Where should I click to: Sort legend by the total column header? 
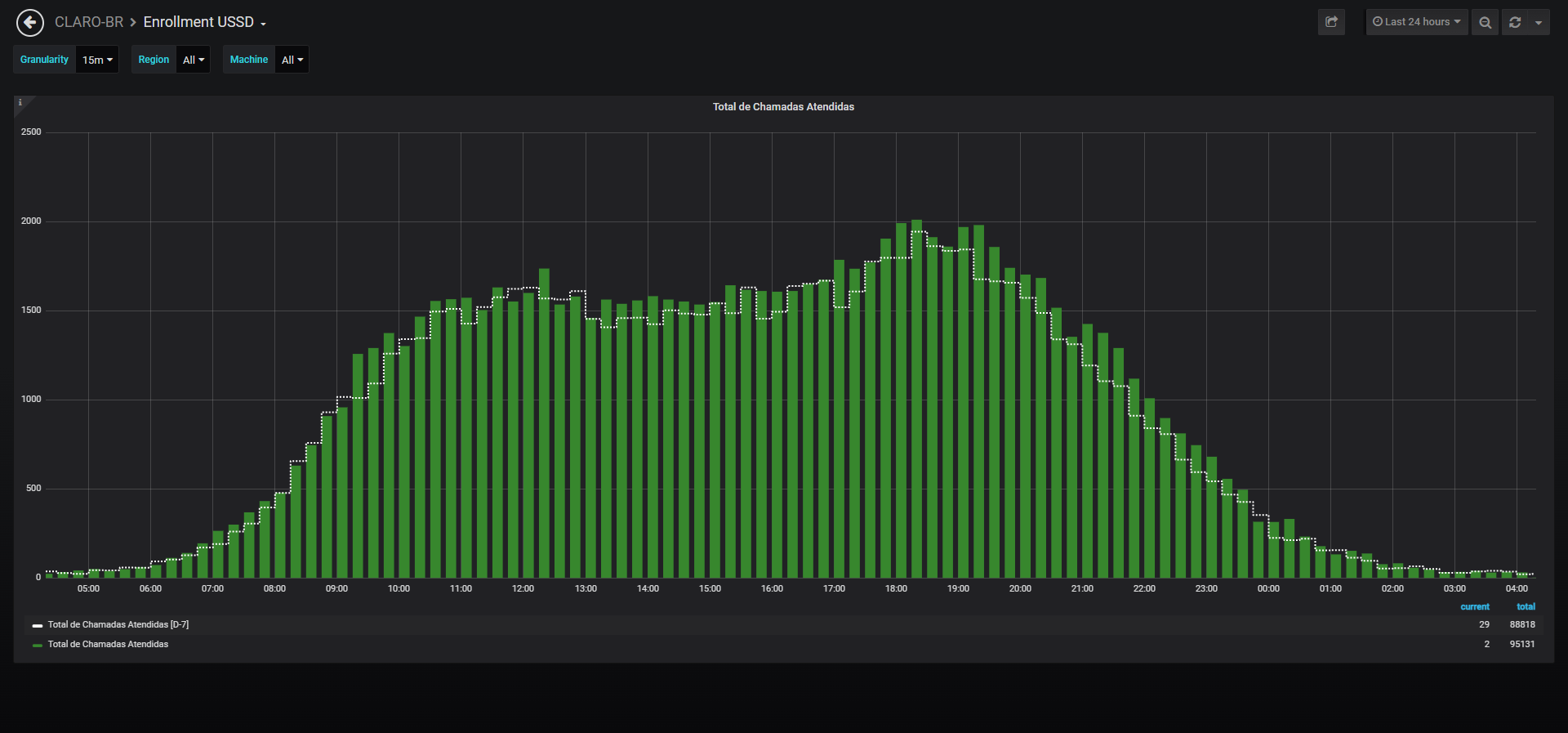(1526, 606)
